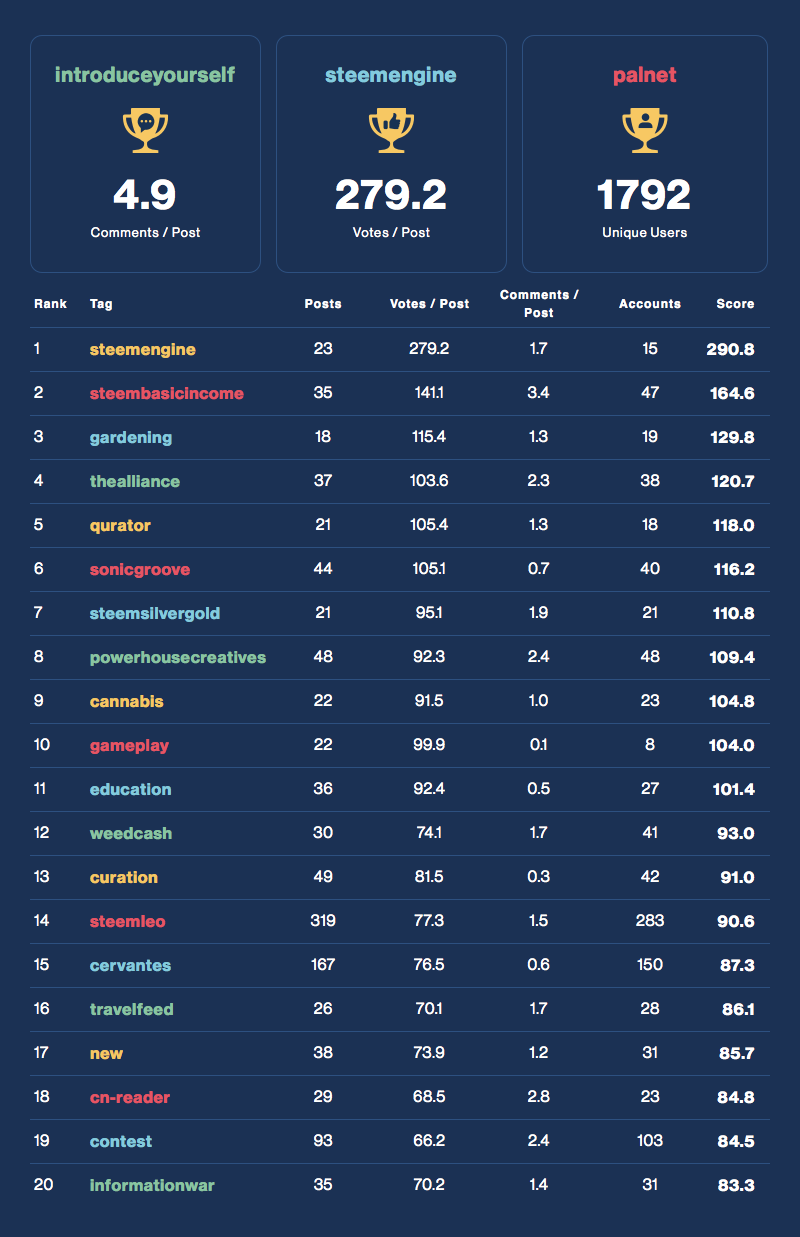Select comments value 2.4 in powerhousecreatives row

(538, 657)
